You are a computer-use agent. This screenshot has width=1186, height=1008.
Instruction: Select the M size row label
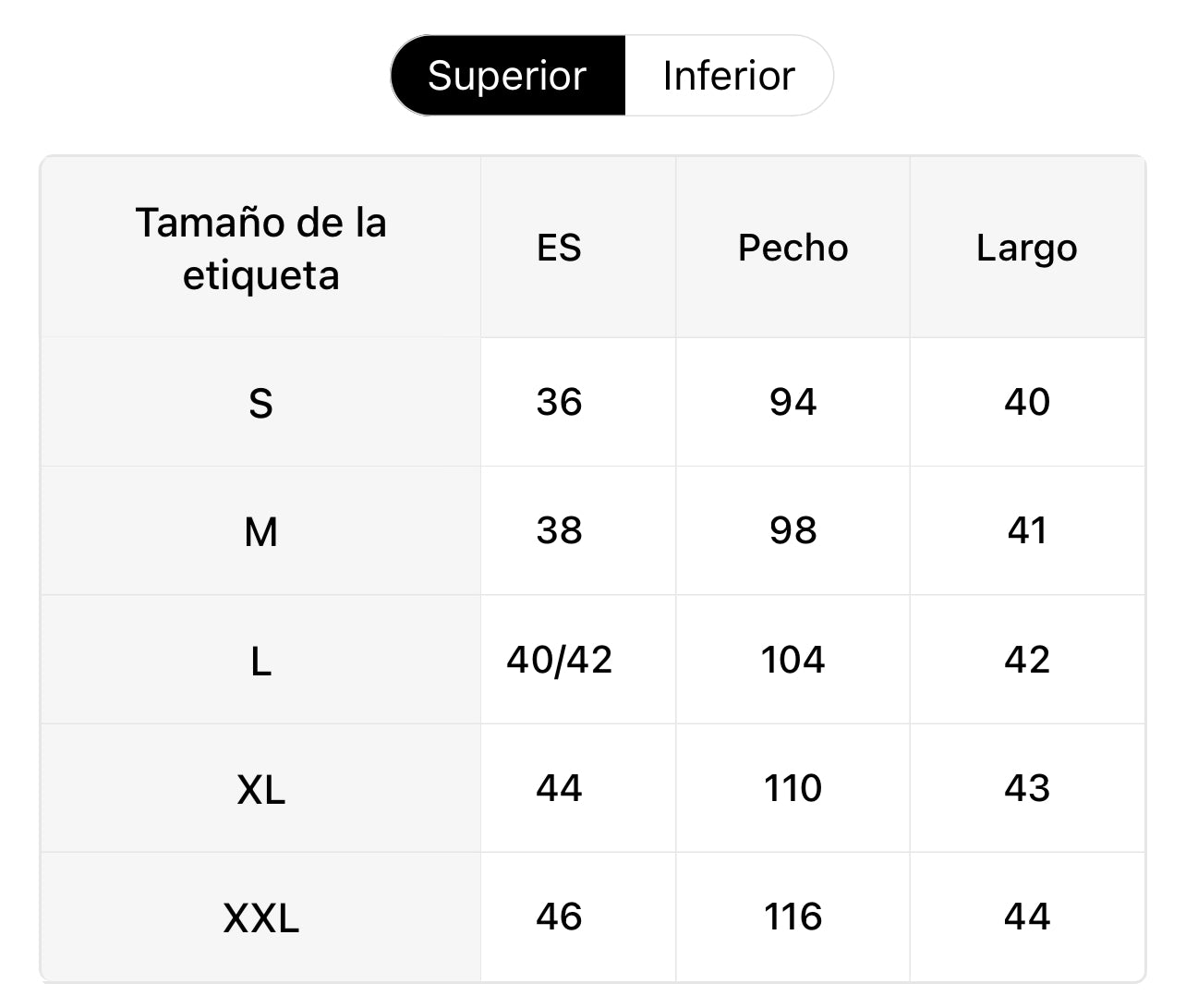(260, 531)
